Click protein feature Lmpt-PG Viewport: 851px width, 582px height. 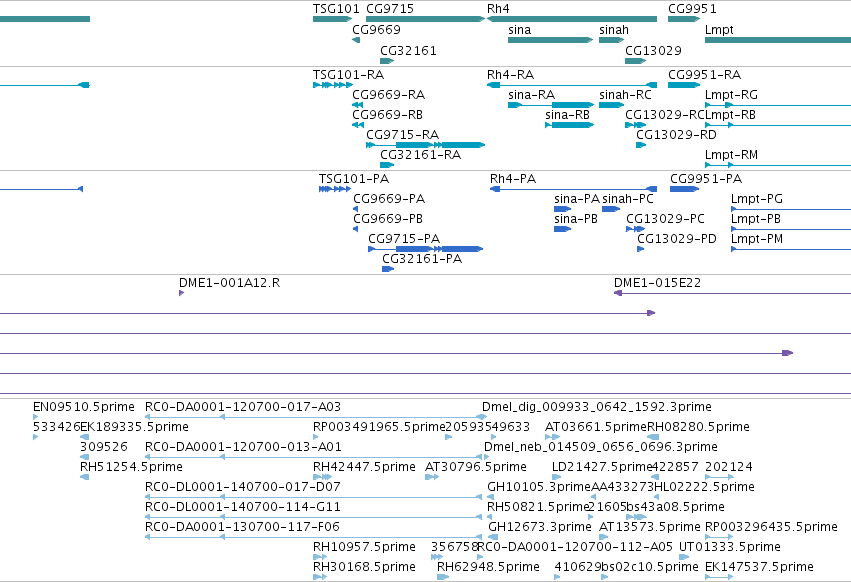click(791, 209)
